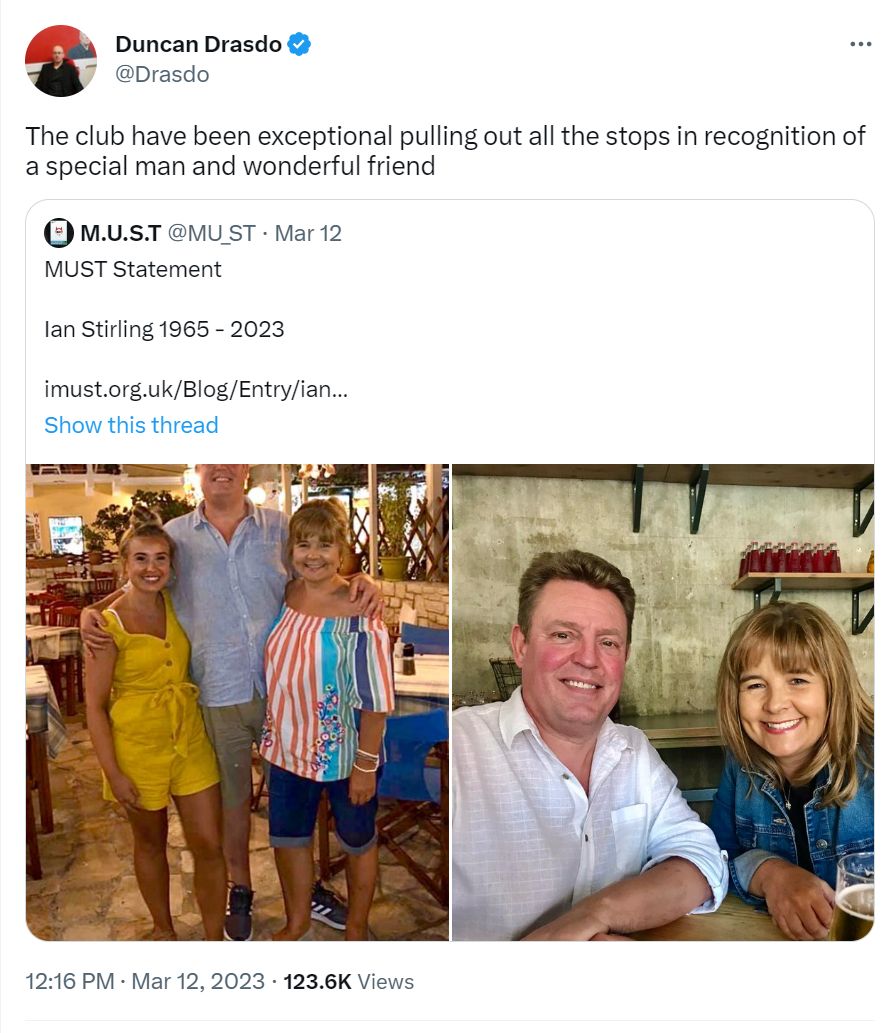Open the three-dot more options menu
The width and height of the screenshot is (896, 1033).
(860, 44)
